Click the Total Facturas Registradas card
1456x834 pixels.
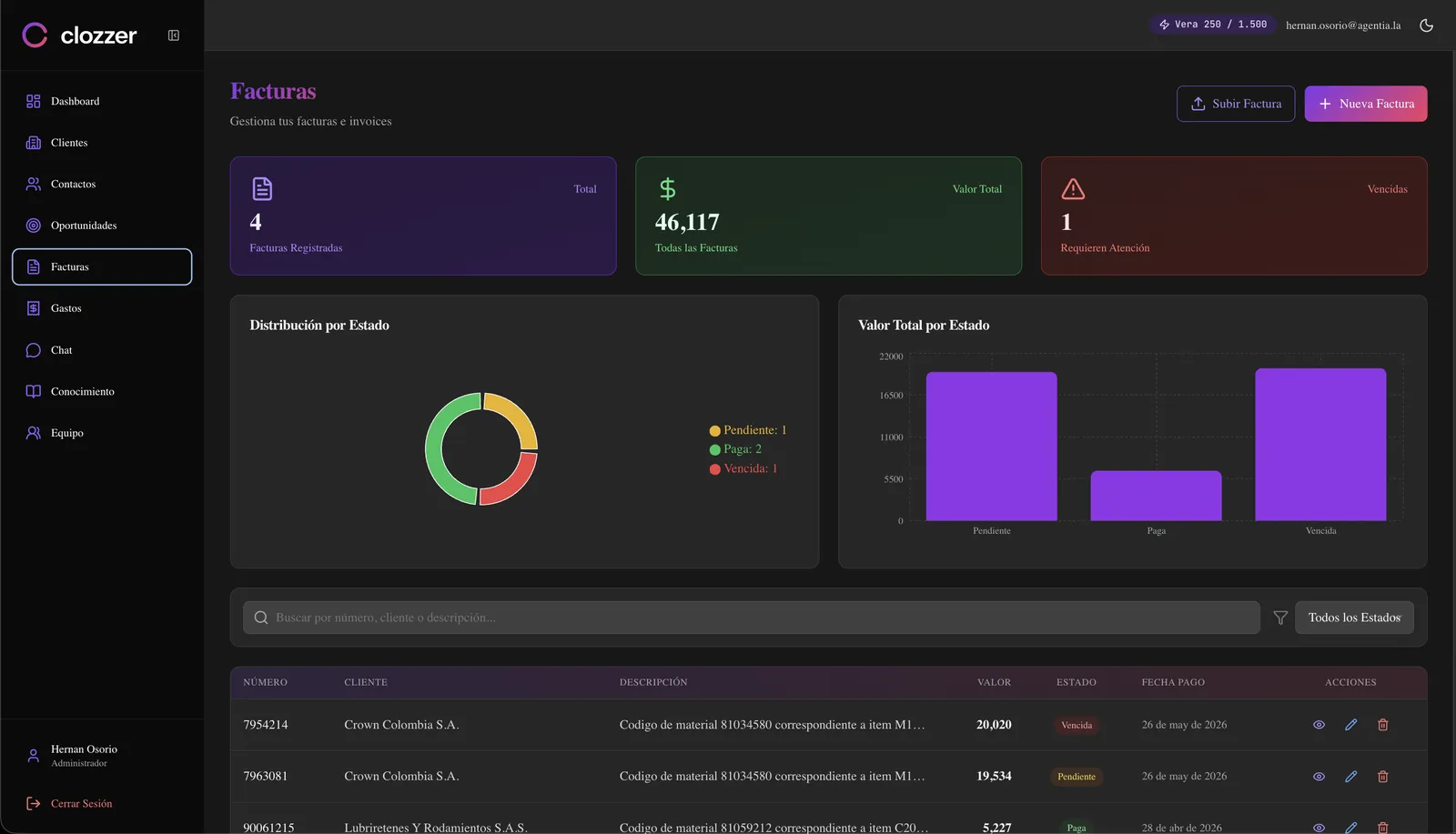pyautogui.click(x=423, y=216)
